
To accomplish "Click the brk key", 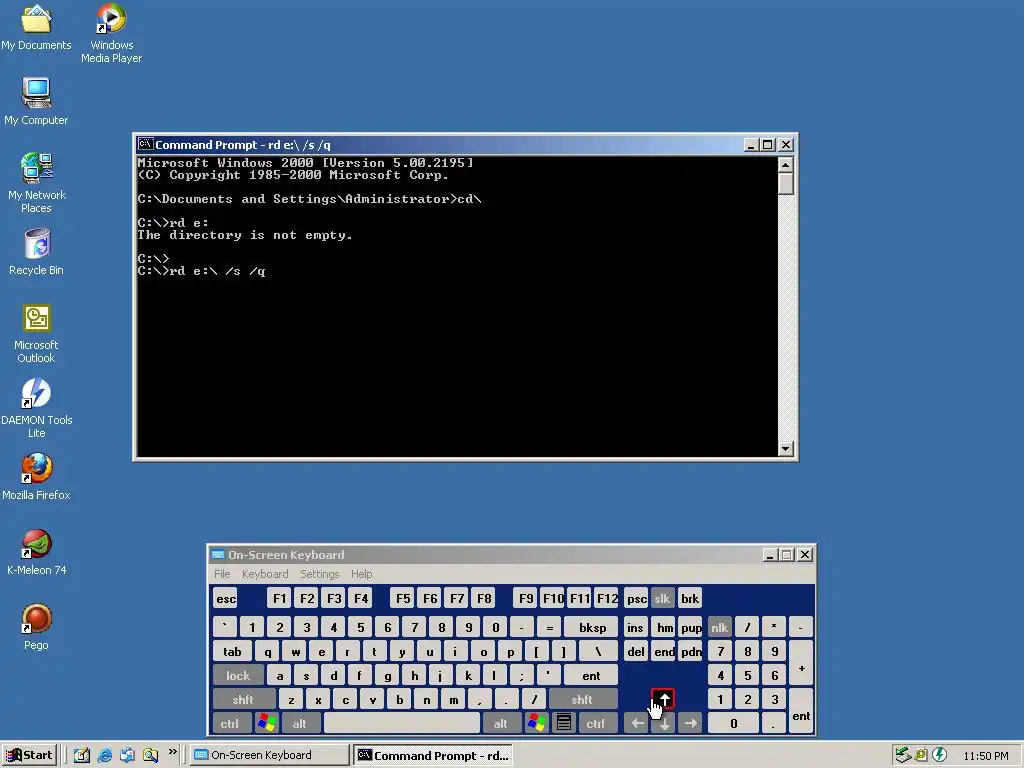I will point(690,598).
